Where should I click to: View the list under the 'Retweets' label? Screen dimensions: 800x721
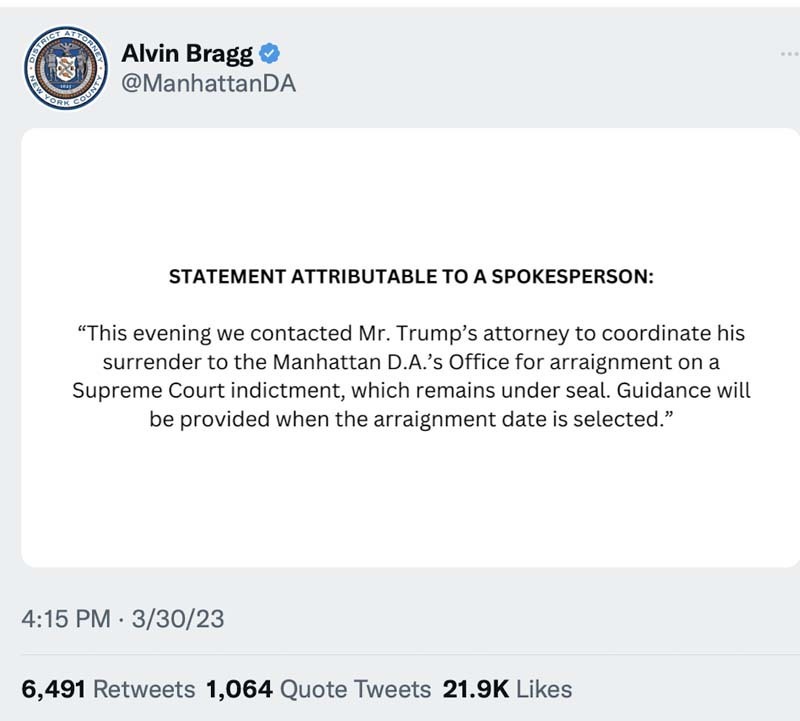point(145,689)
